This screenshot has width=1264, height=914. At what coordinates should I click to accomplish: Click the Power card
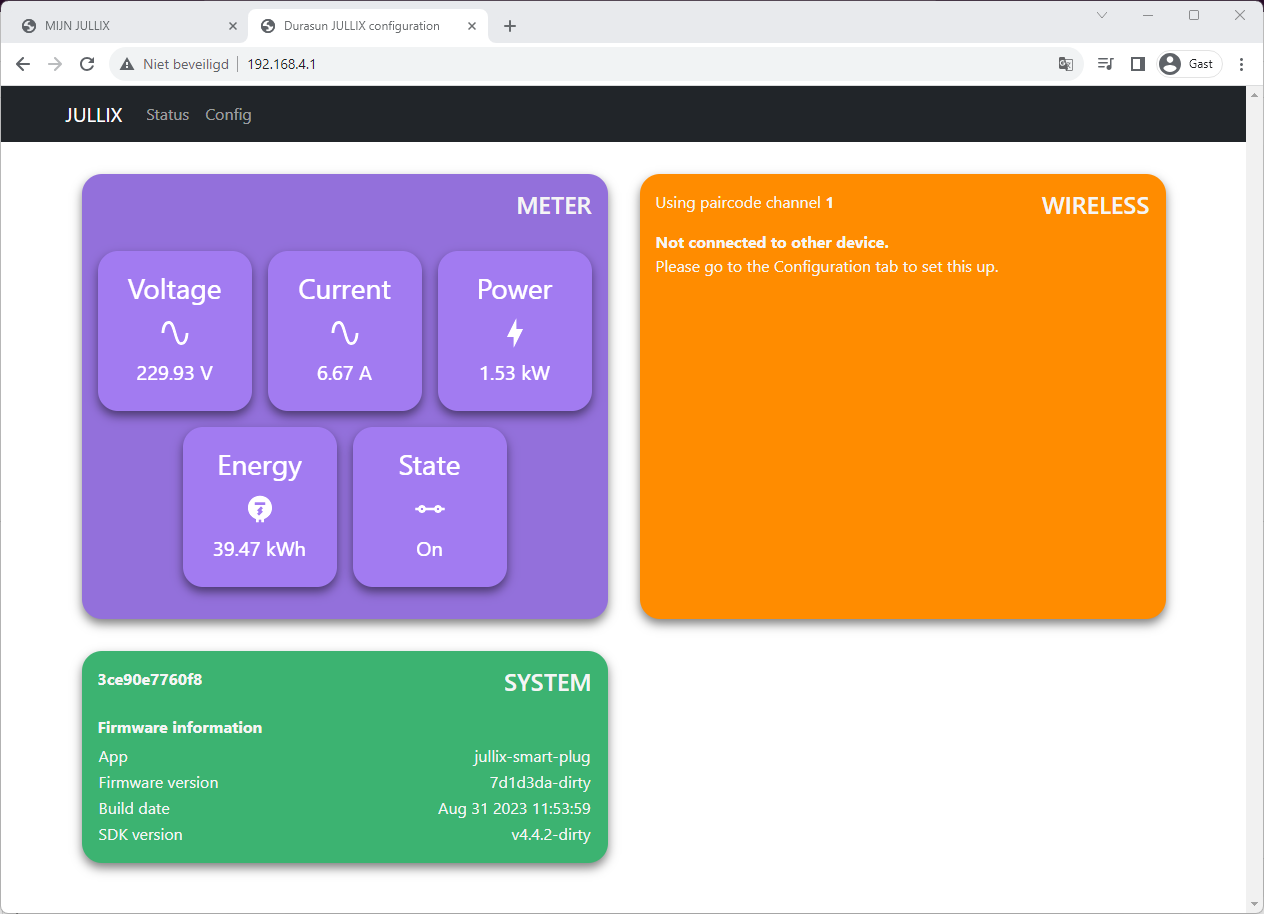[x=515, y=331]
